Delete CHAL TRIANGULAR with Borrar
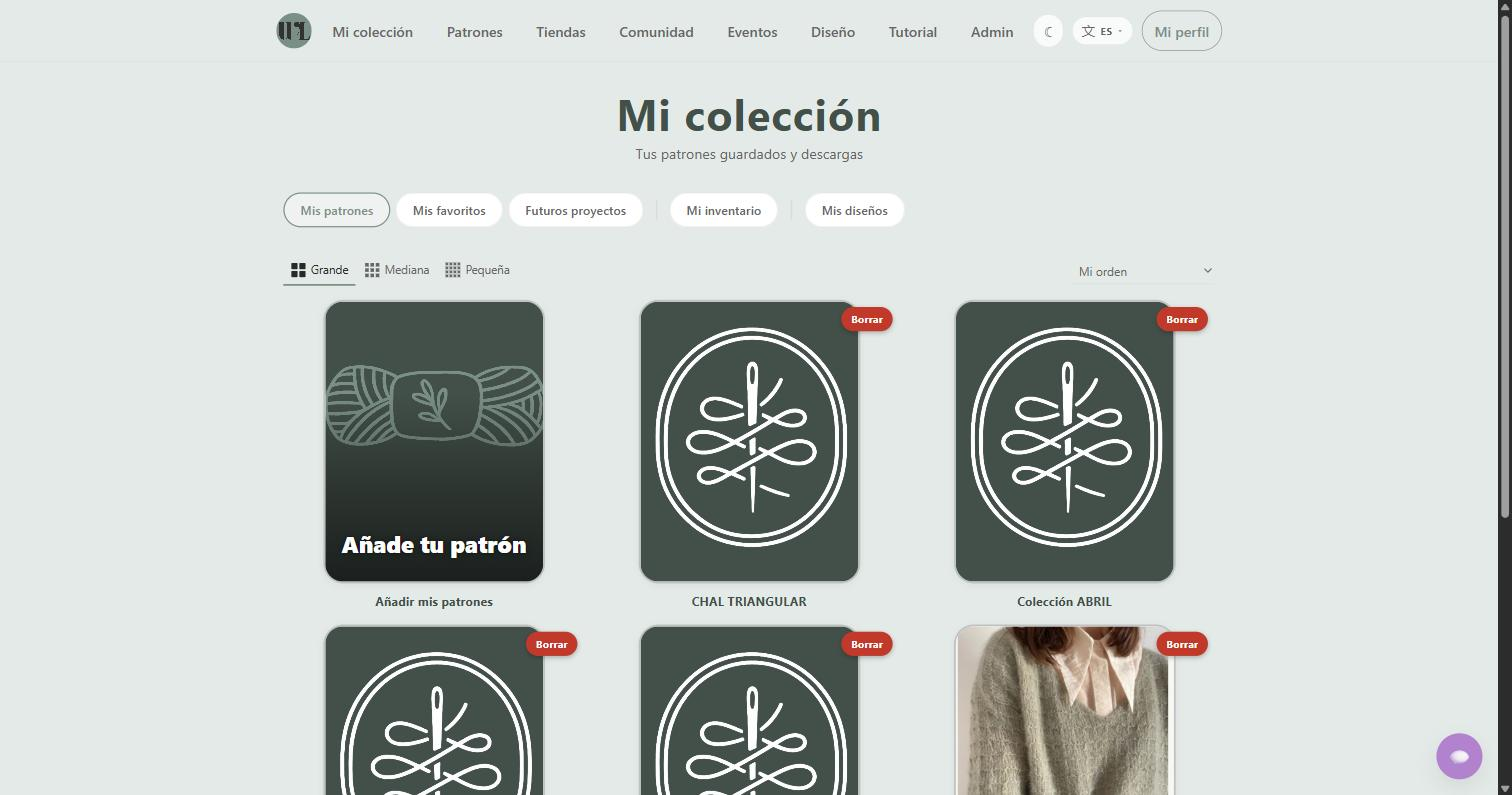 867,319
